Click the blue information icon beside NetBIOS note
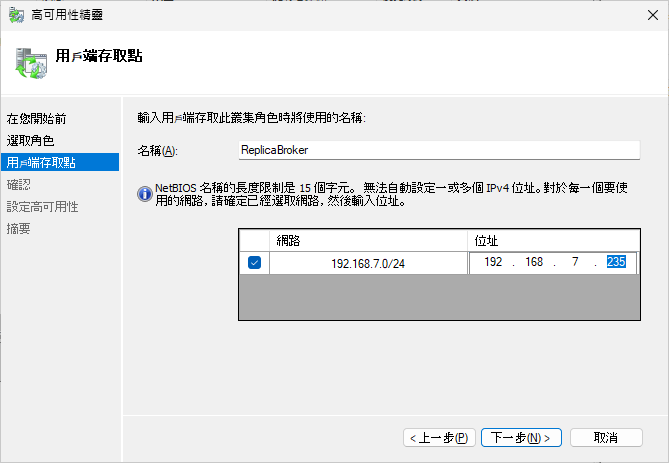Image resolution: width=669 pixels, height=463 pixels. pos(145,193)
